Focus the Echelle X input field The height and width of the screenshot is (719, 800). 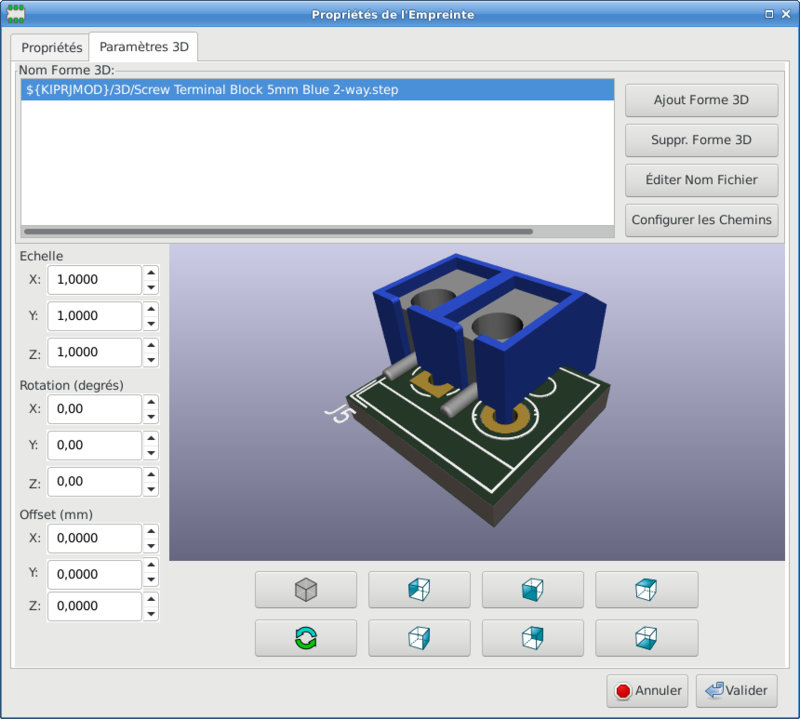pyautogui.click(x=94, y=280)
